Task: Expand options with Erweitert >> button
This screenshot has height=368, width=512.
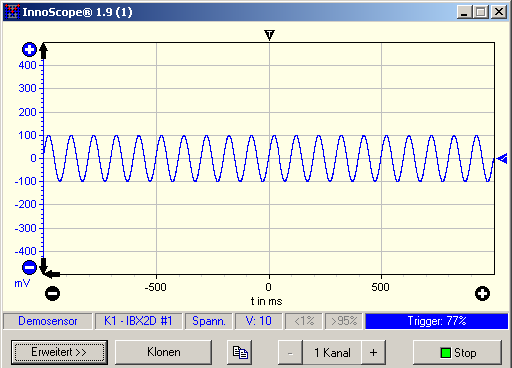Action: click(x=59, y=352)
